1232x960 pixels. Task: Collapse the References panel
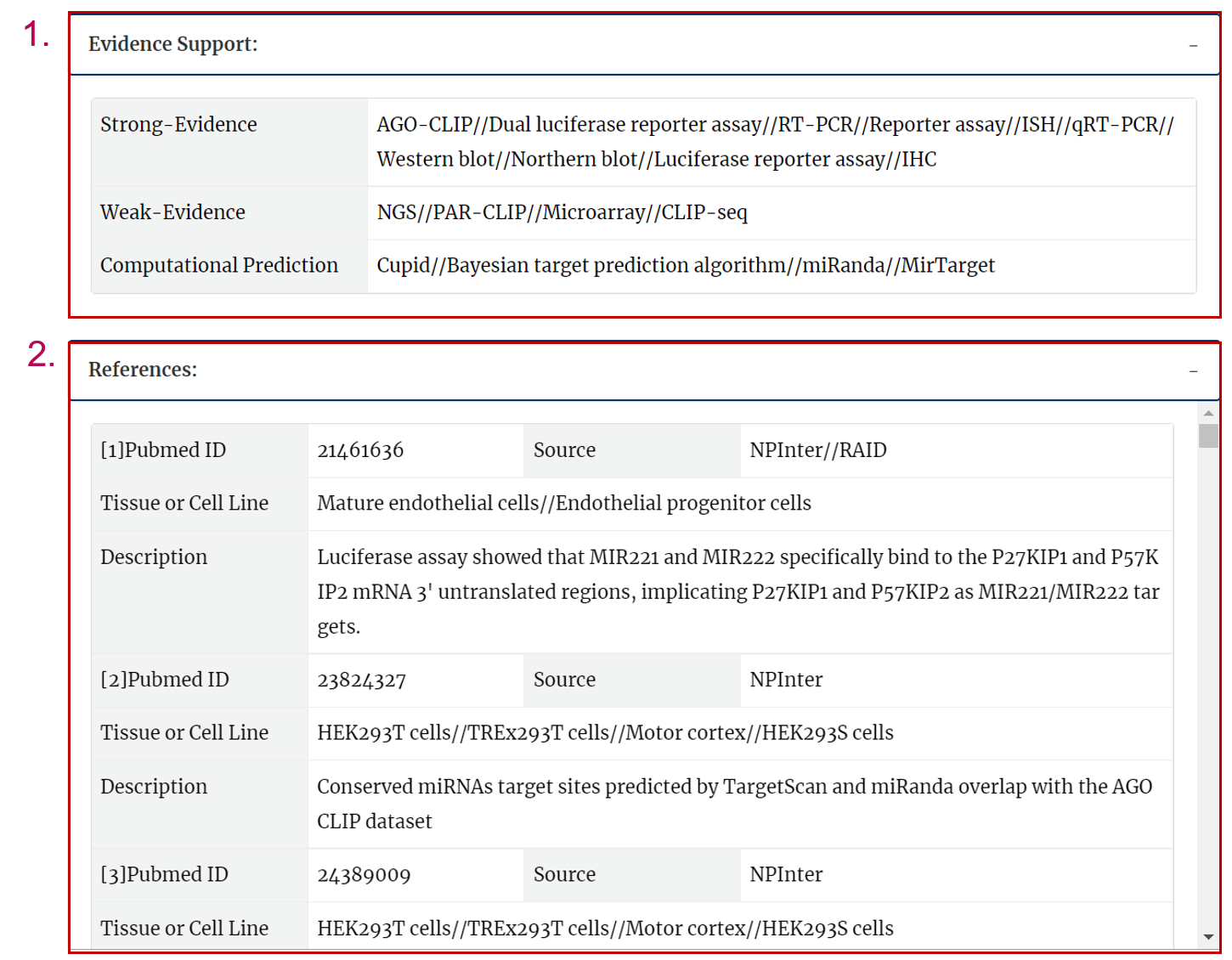1193,371
